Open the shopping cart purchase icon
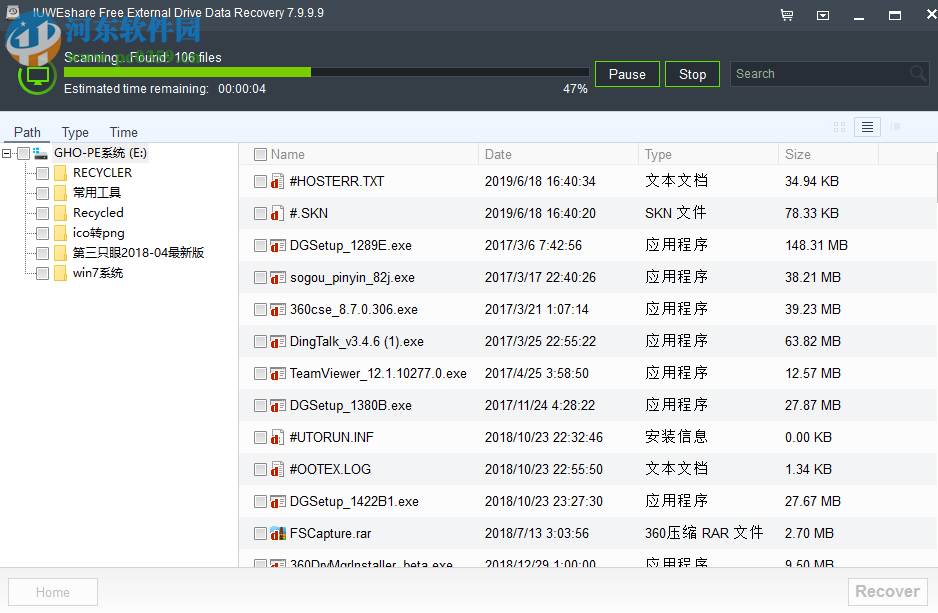 tap(786, 14)
